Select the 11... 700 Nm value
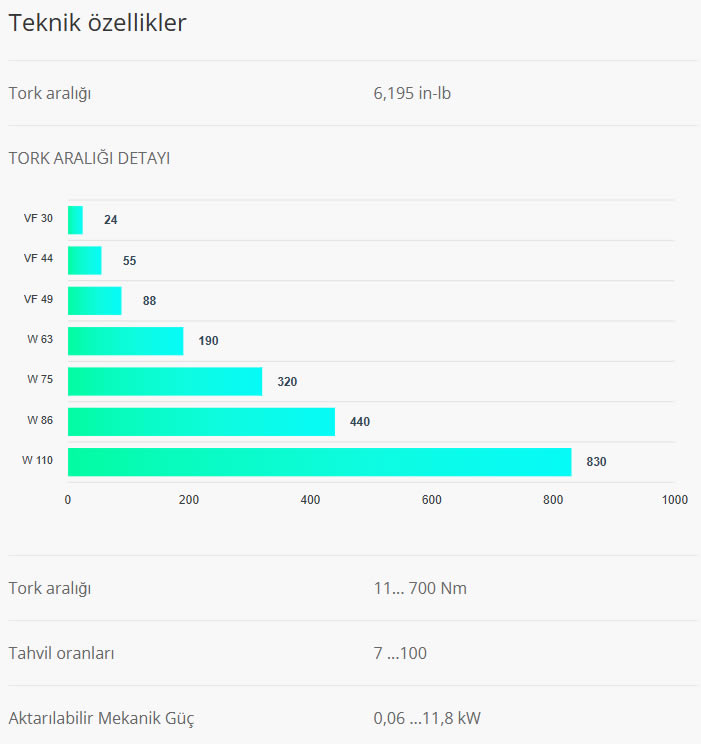 (x=420, y=588)
